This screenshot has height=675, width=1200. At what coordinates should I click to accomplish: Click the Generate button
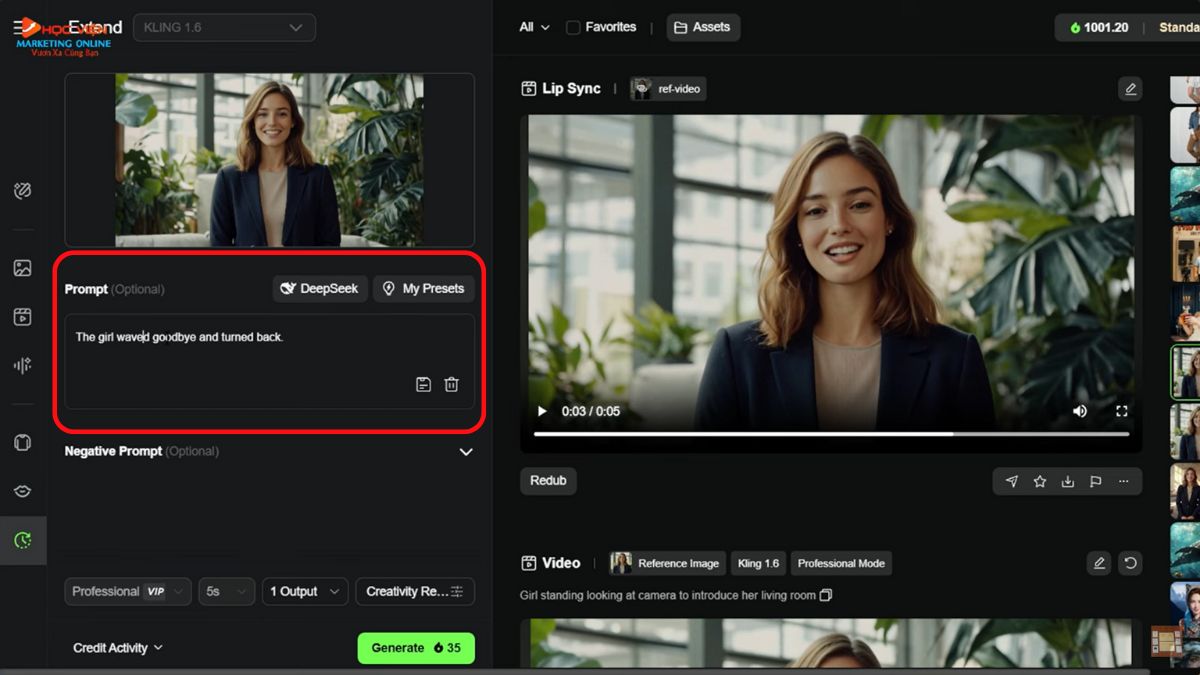(x=416, y=648)
